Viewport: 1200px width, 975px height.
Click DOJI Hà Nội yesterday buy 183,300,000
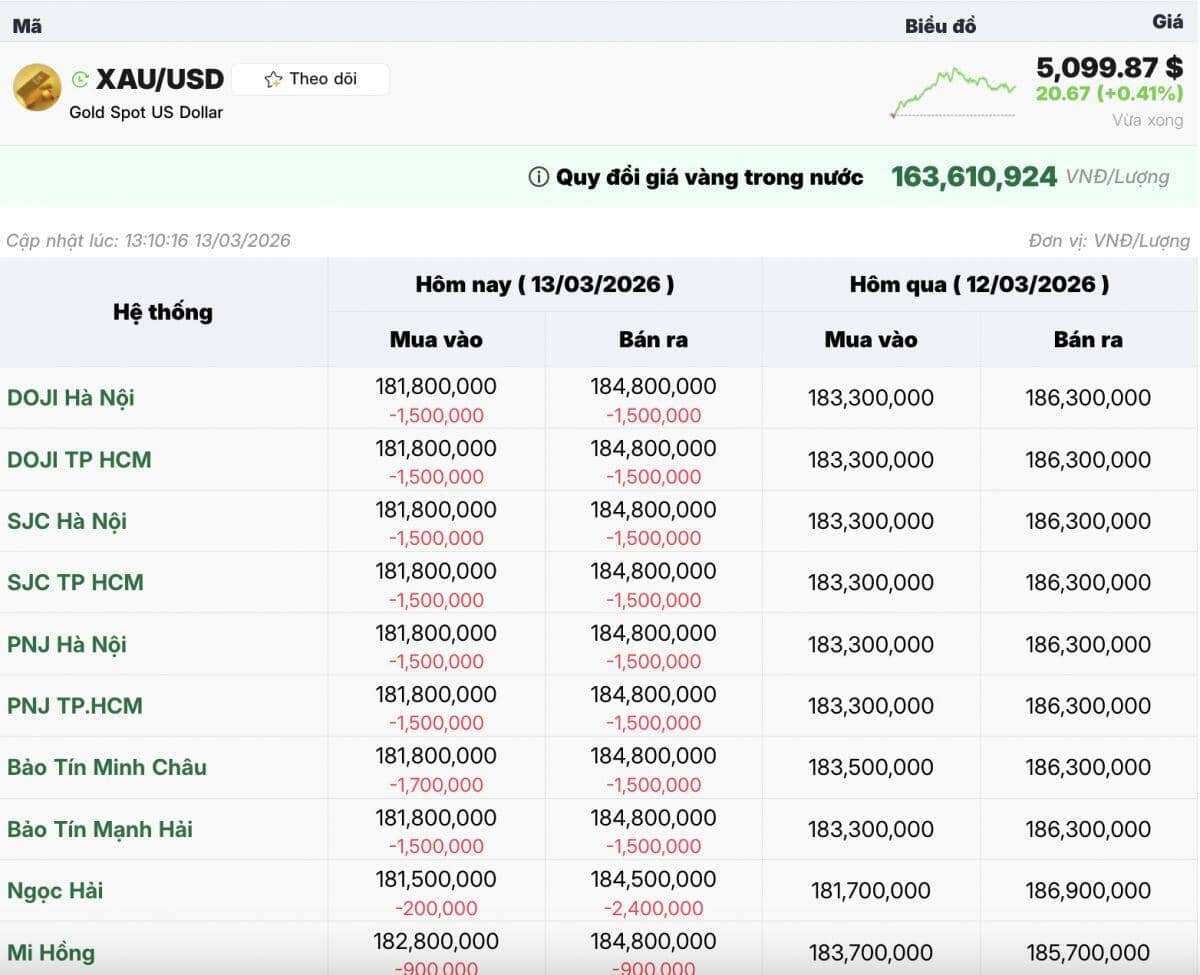click(871, 398)
